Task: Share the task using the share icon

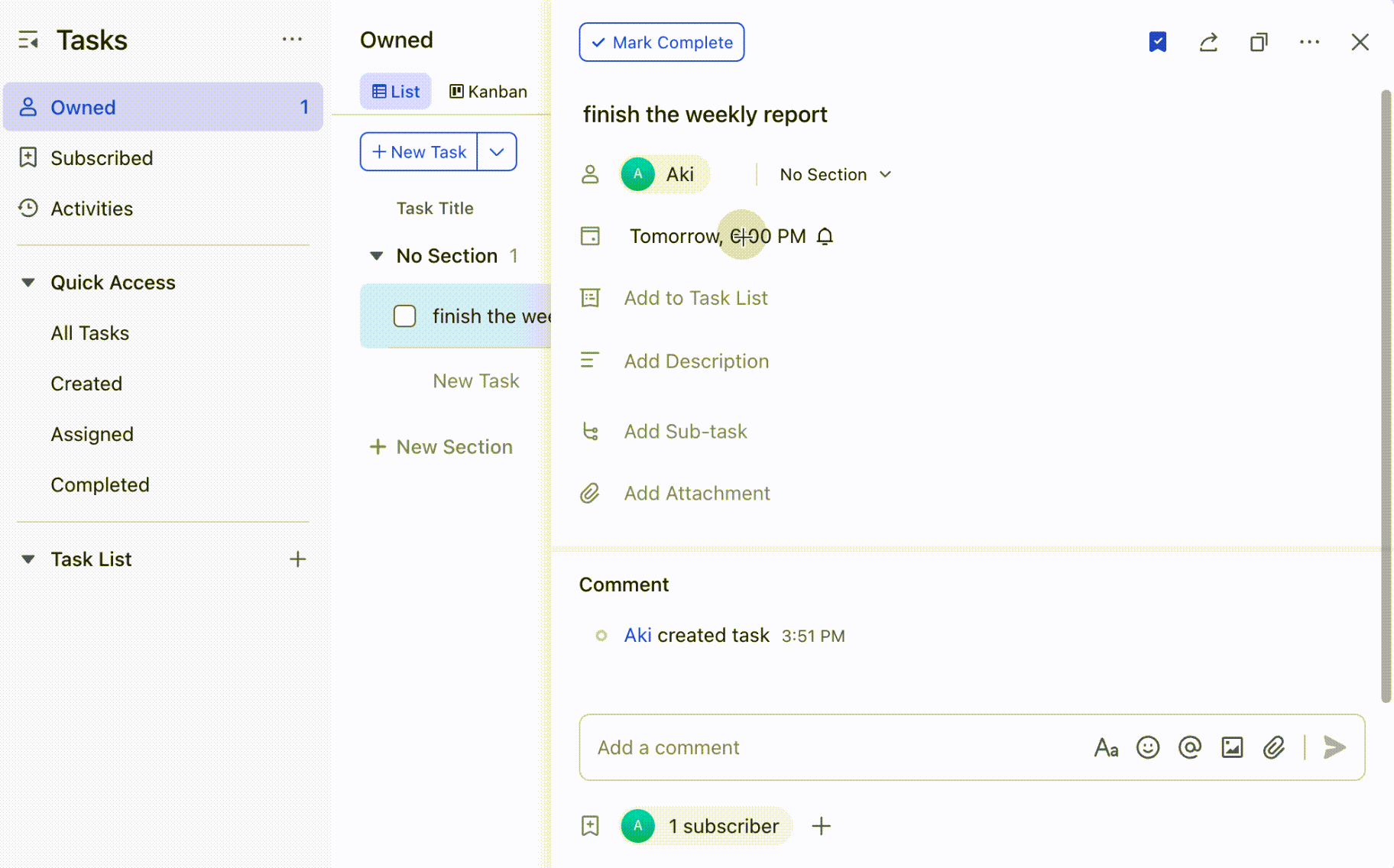Action: pyautogui.click(x=1208, y=42)
